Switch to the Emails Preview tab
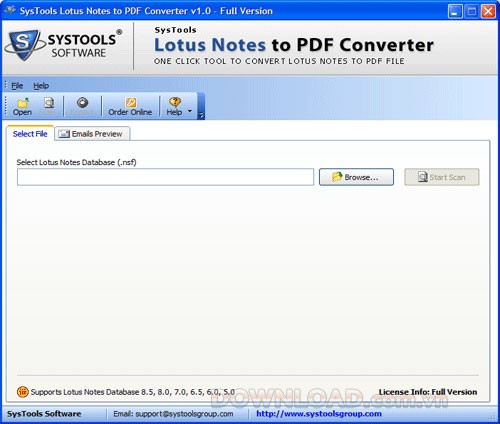 tap(92, 134)
